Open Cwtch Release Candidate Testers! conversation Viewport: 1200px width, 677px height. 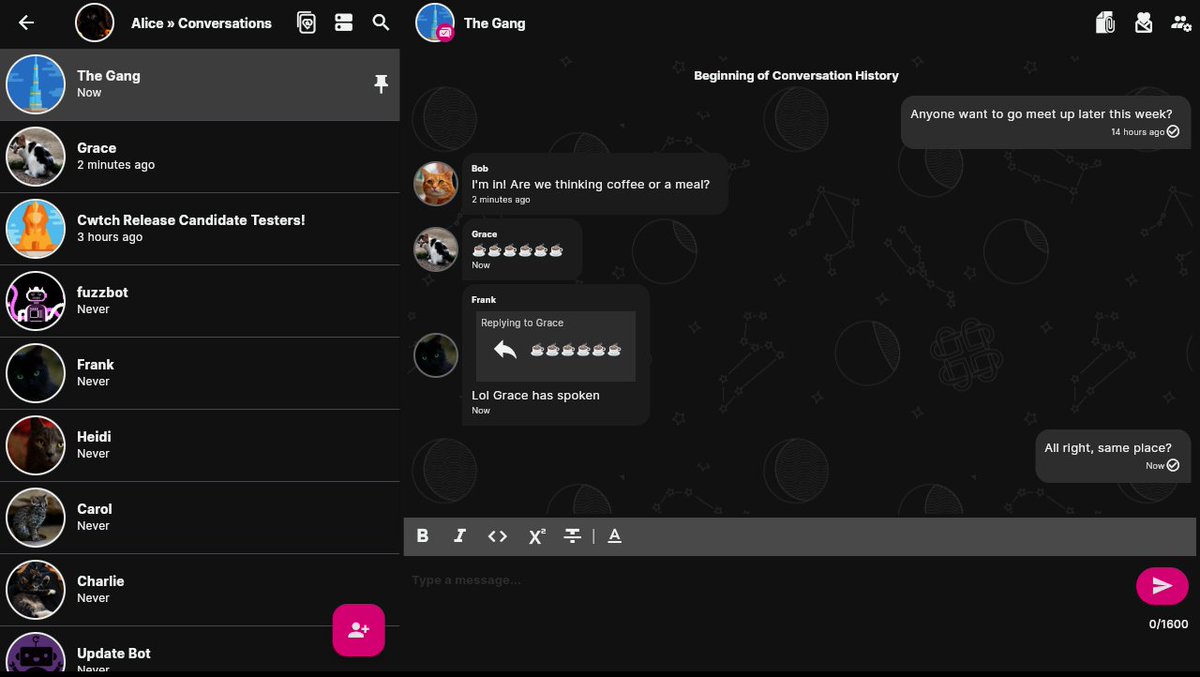(200, 229)
